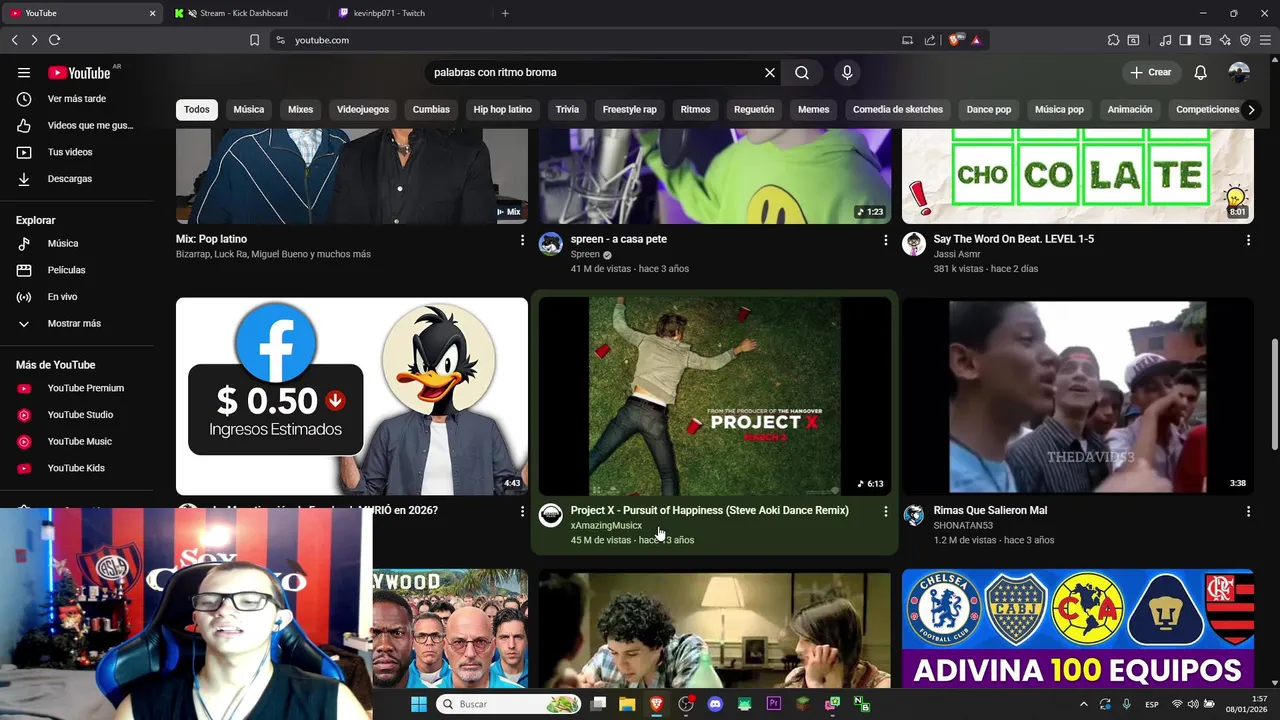This screenshot has height=720, width=1280.
Task: Open options menu for Mix: Pop latino
Action: click(522, 240)
